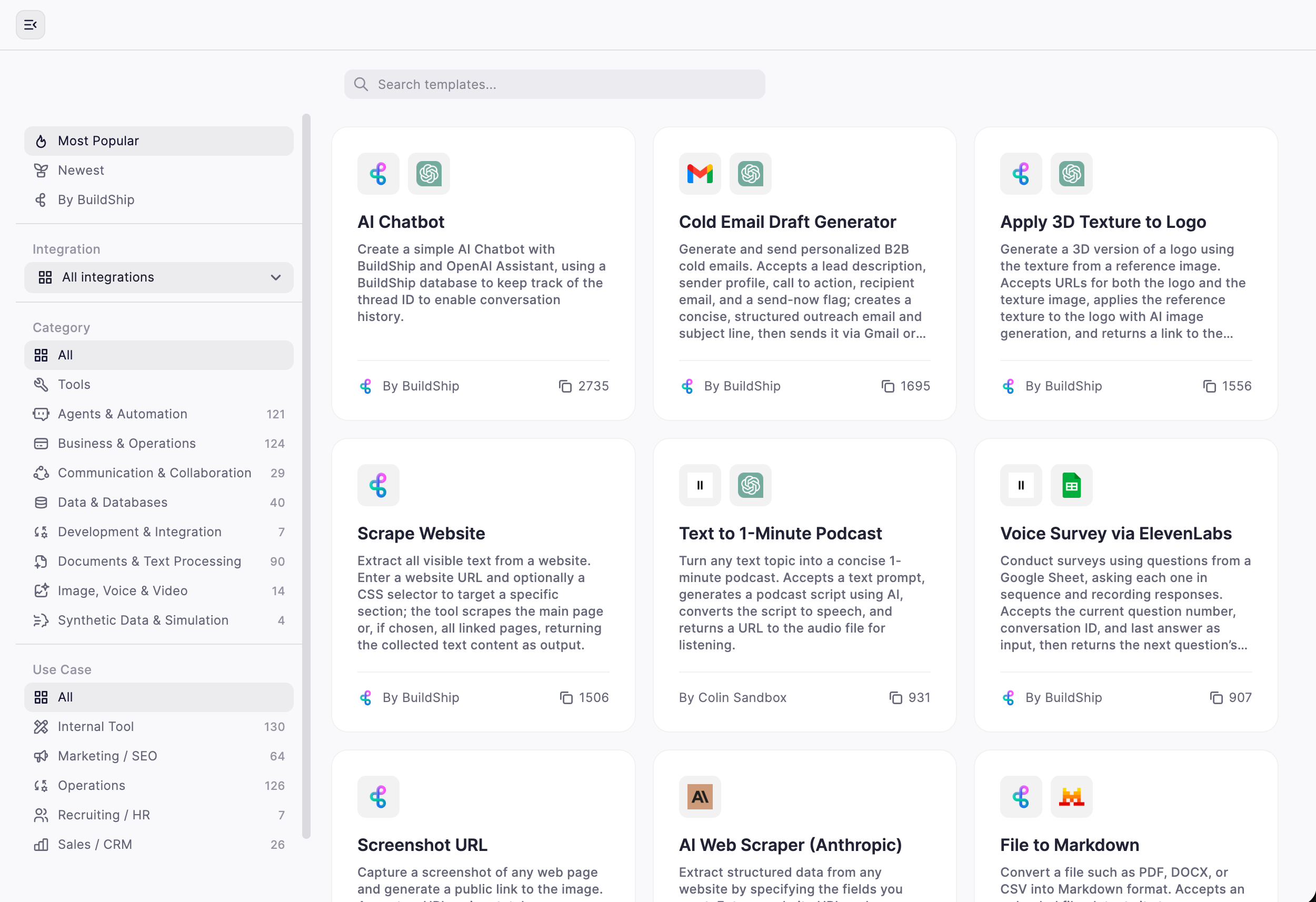1316x902 pixels.
Task: Switch to Newest templates
Action: 158,171
